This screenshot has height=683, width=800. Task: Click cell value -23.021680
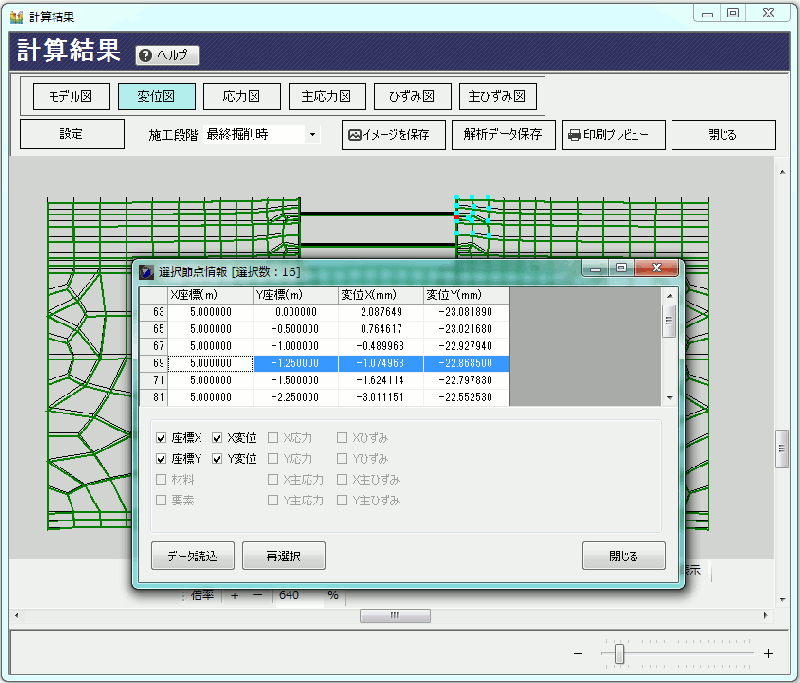pos(466,329)
